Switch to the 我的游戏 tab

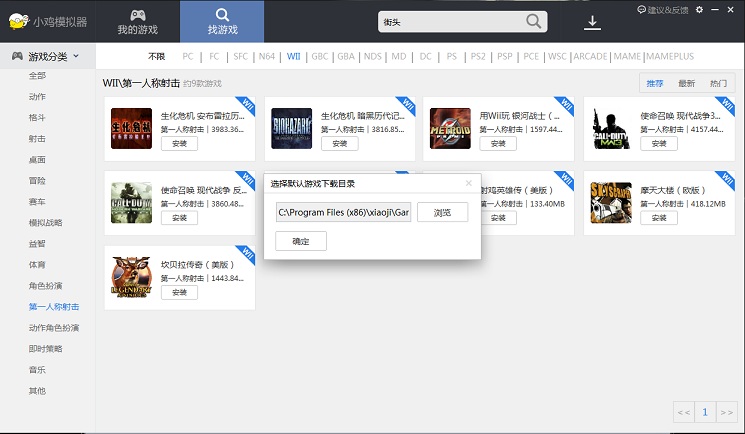point(138,21)
